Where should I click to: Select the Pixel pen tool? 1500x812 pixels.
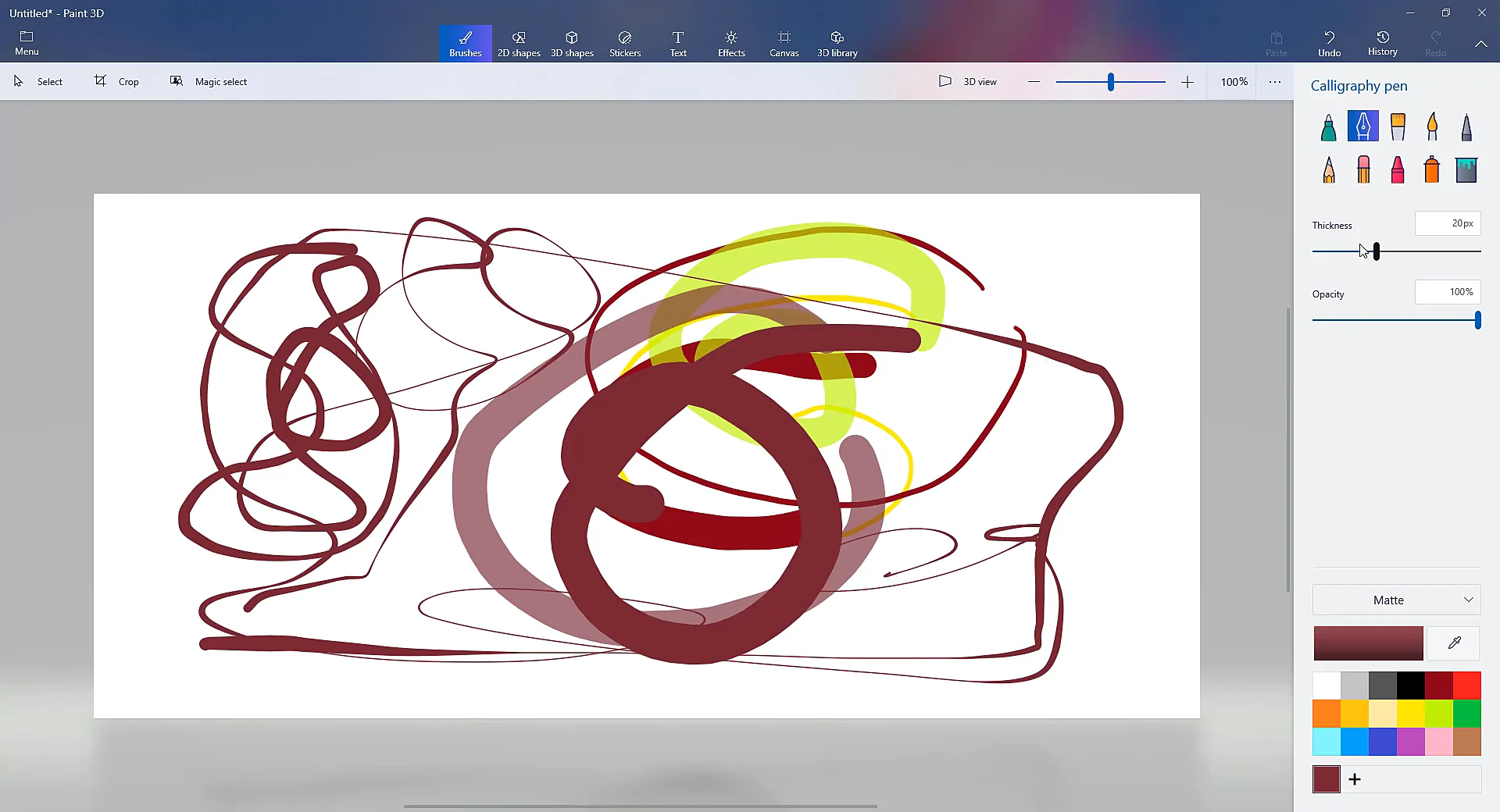click(1466, 126)
